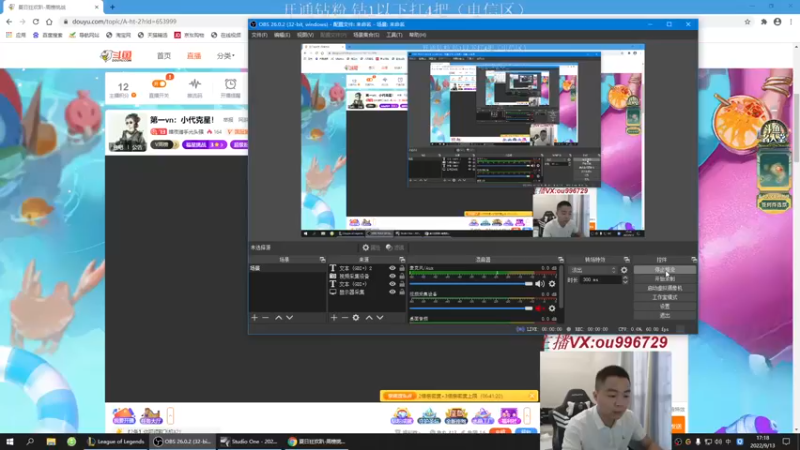800x450 pixels.
Task: Toggle visibility of display capture source
Action: pos(392,292)
